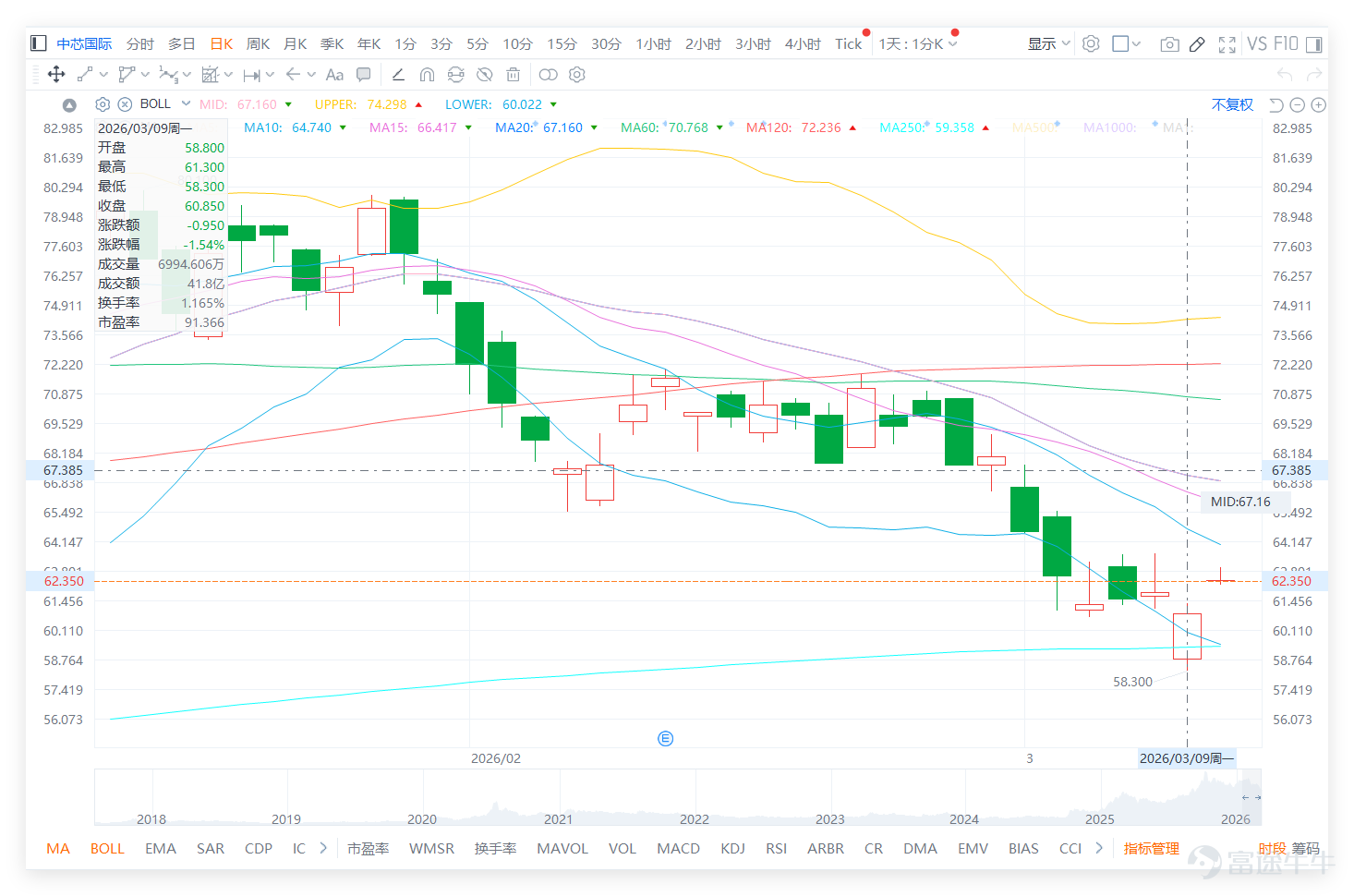
Task: Open F10 company info
Action: (x=1286, y=43)
